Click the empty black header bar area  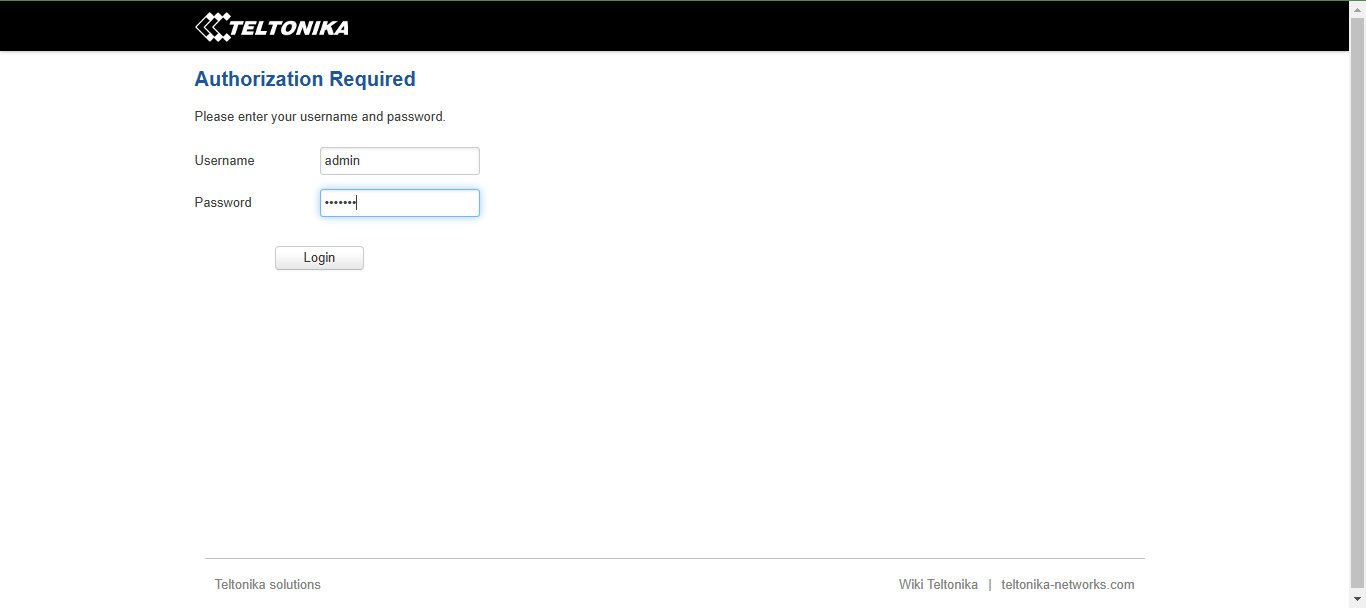800,27
